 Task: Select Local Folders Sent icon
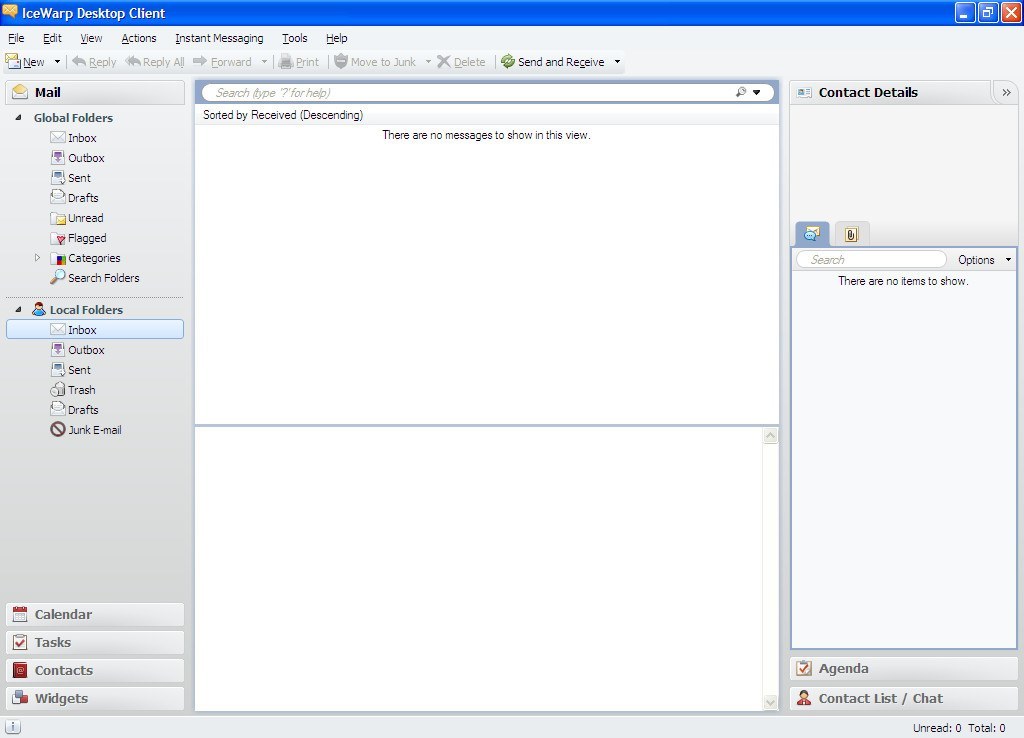click(57, 369)
